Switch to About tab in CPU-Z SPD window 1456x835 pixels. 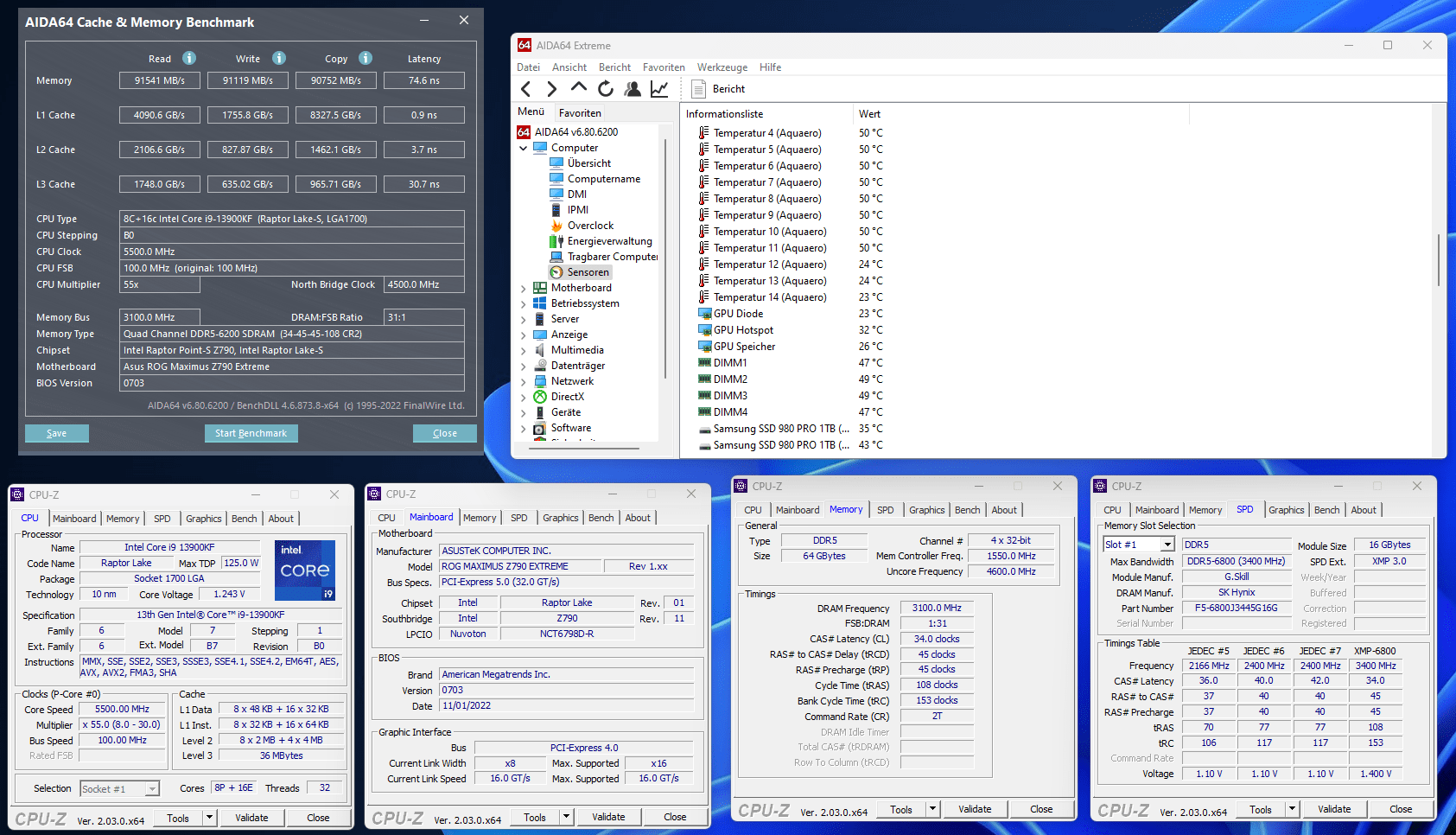click(1364, 510)
